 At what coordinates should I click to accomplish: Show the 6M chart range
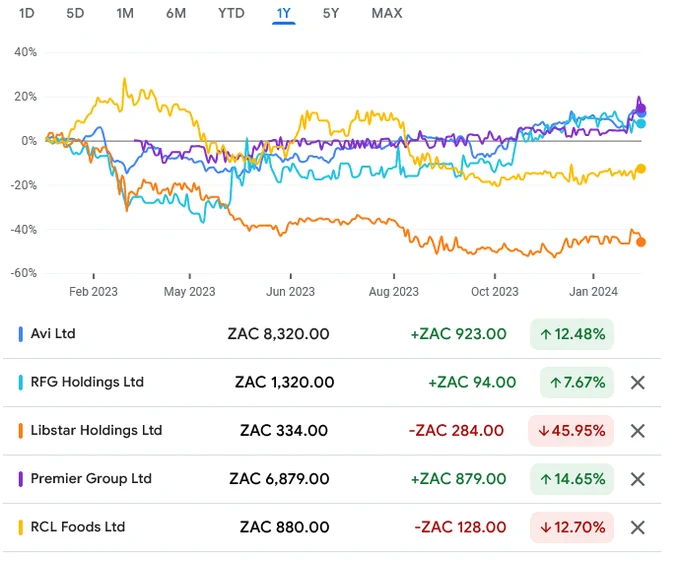pyautogui.click(x=176, y=13)
